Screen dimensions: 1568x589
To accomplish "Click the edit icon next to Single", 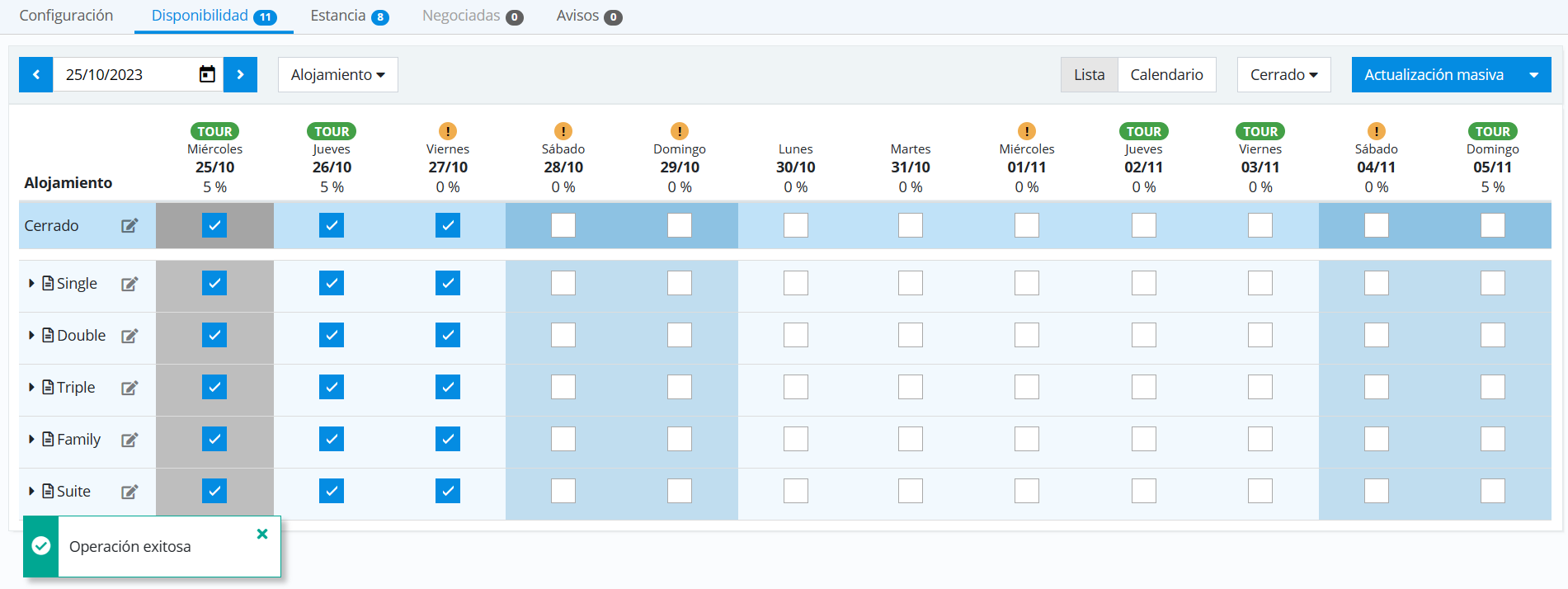I will point(129,284).
